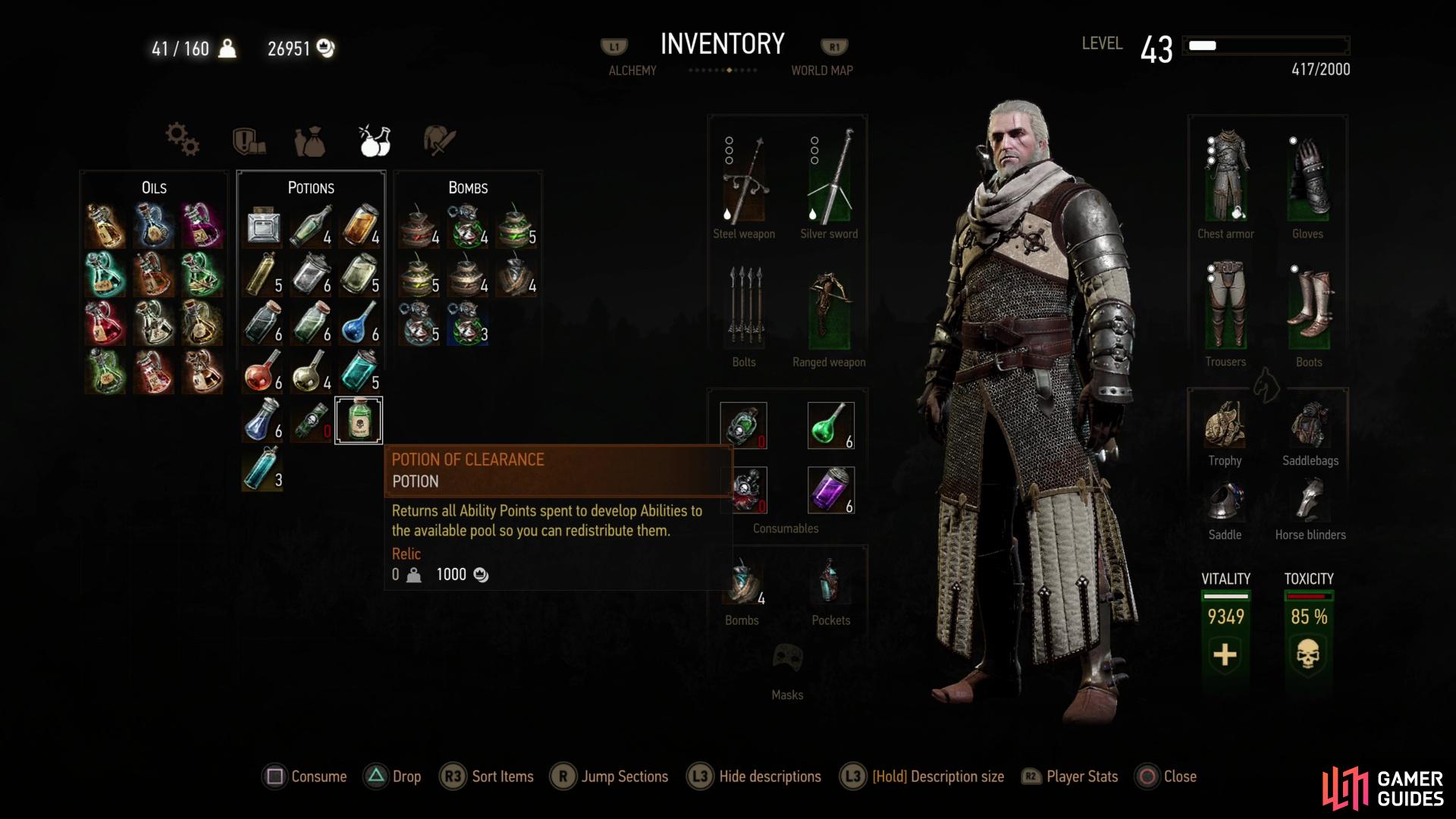Select the ingredients bag category icon
This screenshot has width=1456, height=819.
pos(310,141)
